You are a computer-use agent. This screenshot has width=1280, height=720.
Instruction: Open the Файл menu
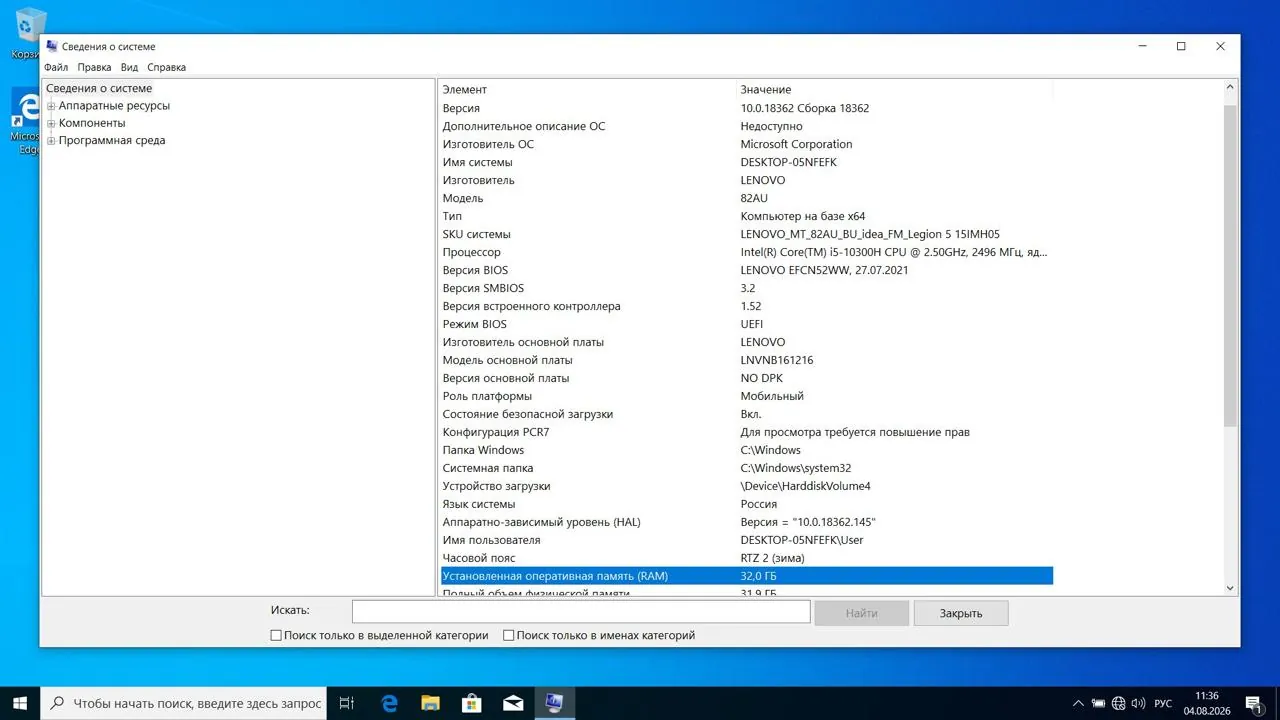click(x=56, y=67)
